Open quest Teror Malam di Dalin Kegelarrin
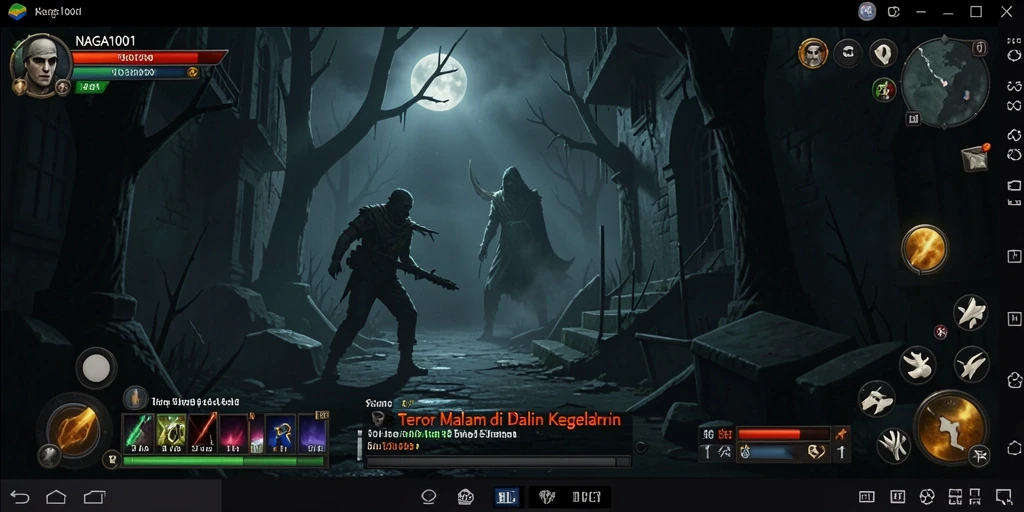Viewport: 1024px width, 512px height. click(509, 419)
